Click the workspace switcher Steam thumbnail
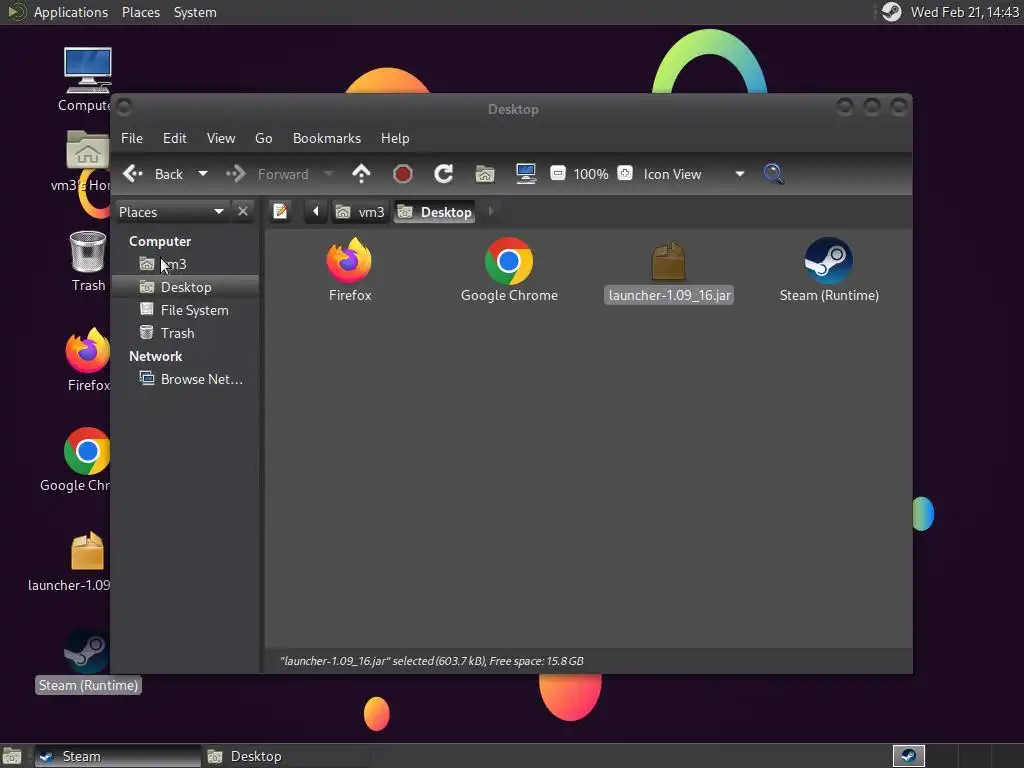The width and height of the screenshot is (1024, 768). 908,756
